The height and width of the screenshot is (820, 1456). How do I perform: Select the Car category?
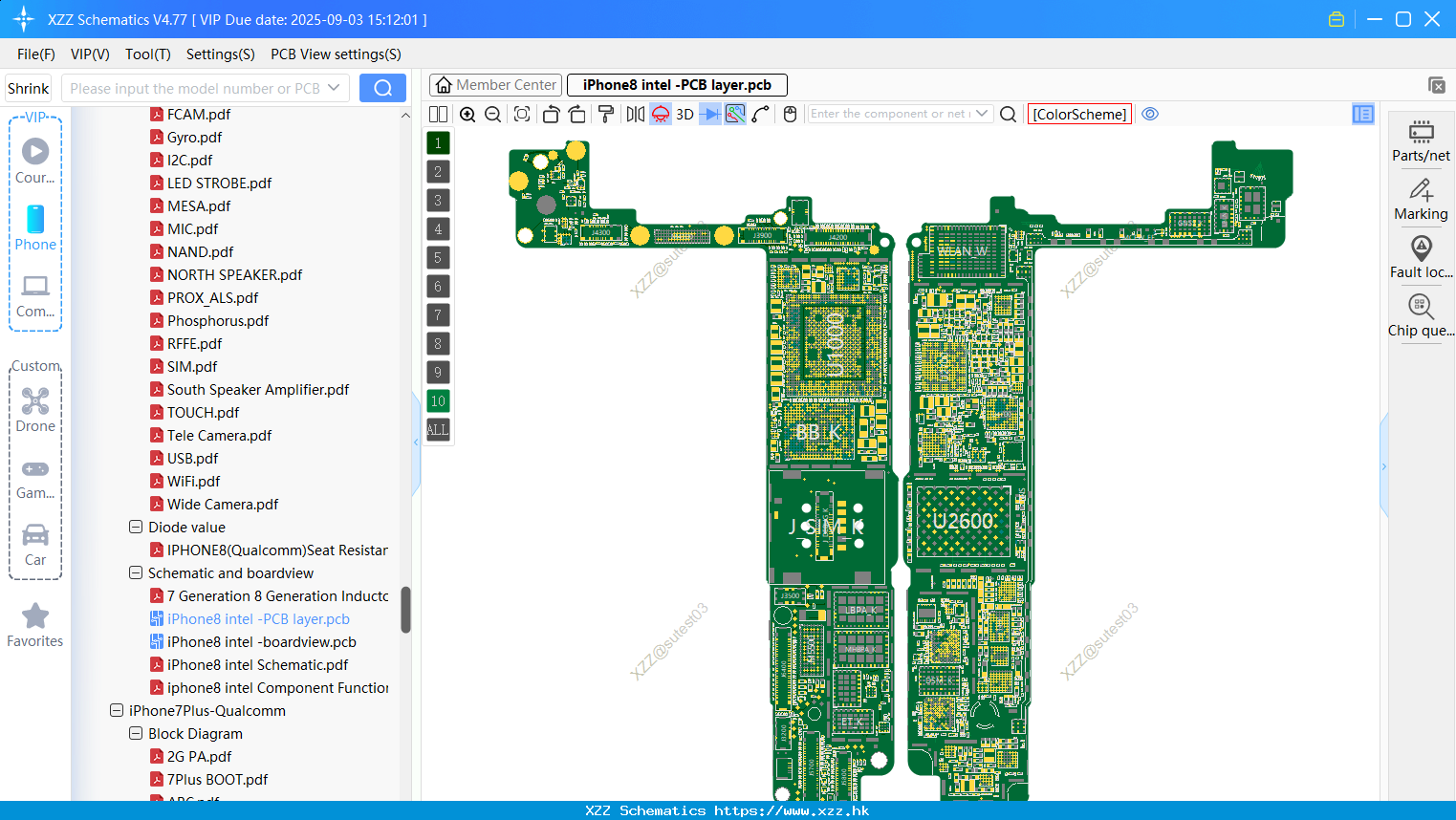pyautogui.click(x=35, y=545)
